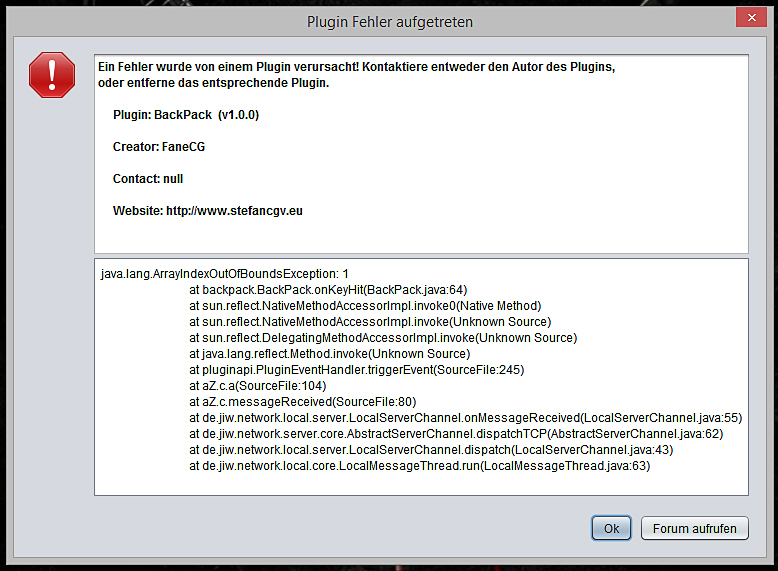The image size is (778, 571).
Task: Select the java.lang.reflect.Method.invoke line
Action: tap(329, 353)
